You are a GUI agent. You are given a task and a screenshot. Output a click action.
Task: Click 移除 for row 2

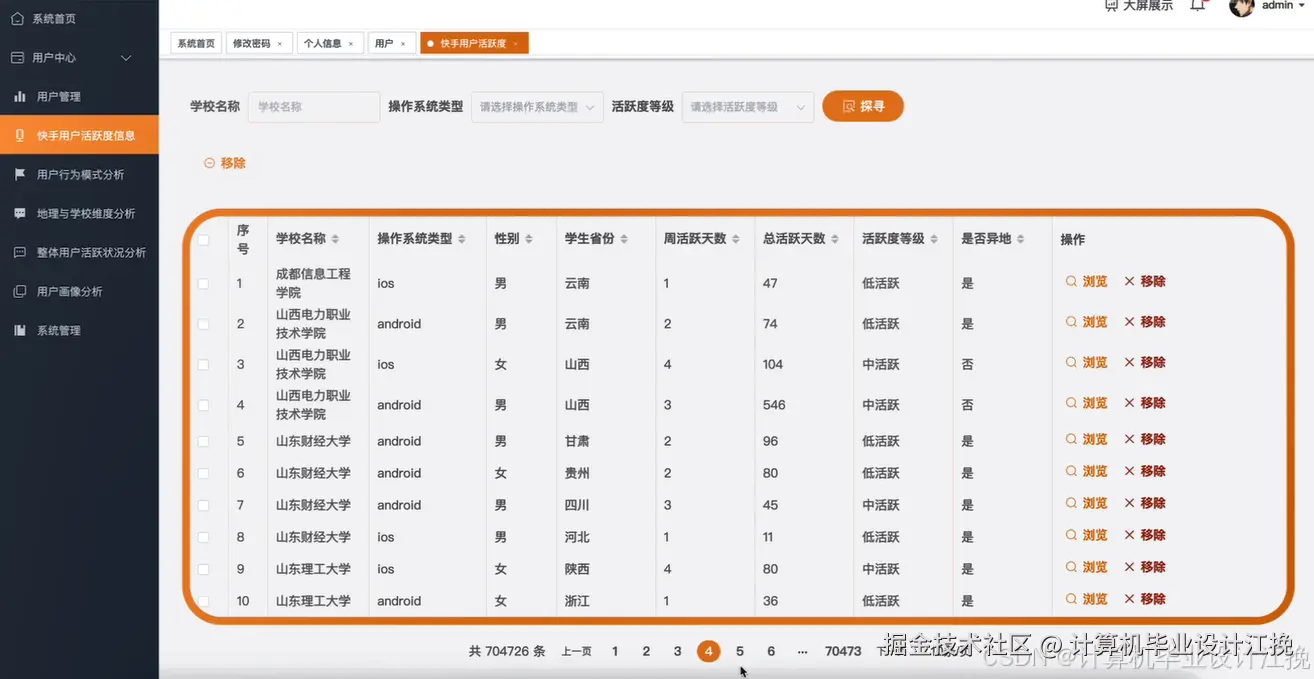coord(1145,322)
